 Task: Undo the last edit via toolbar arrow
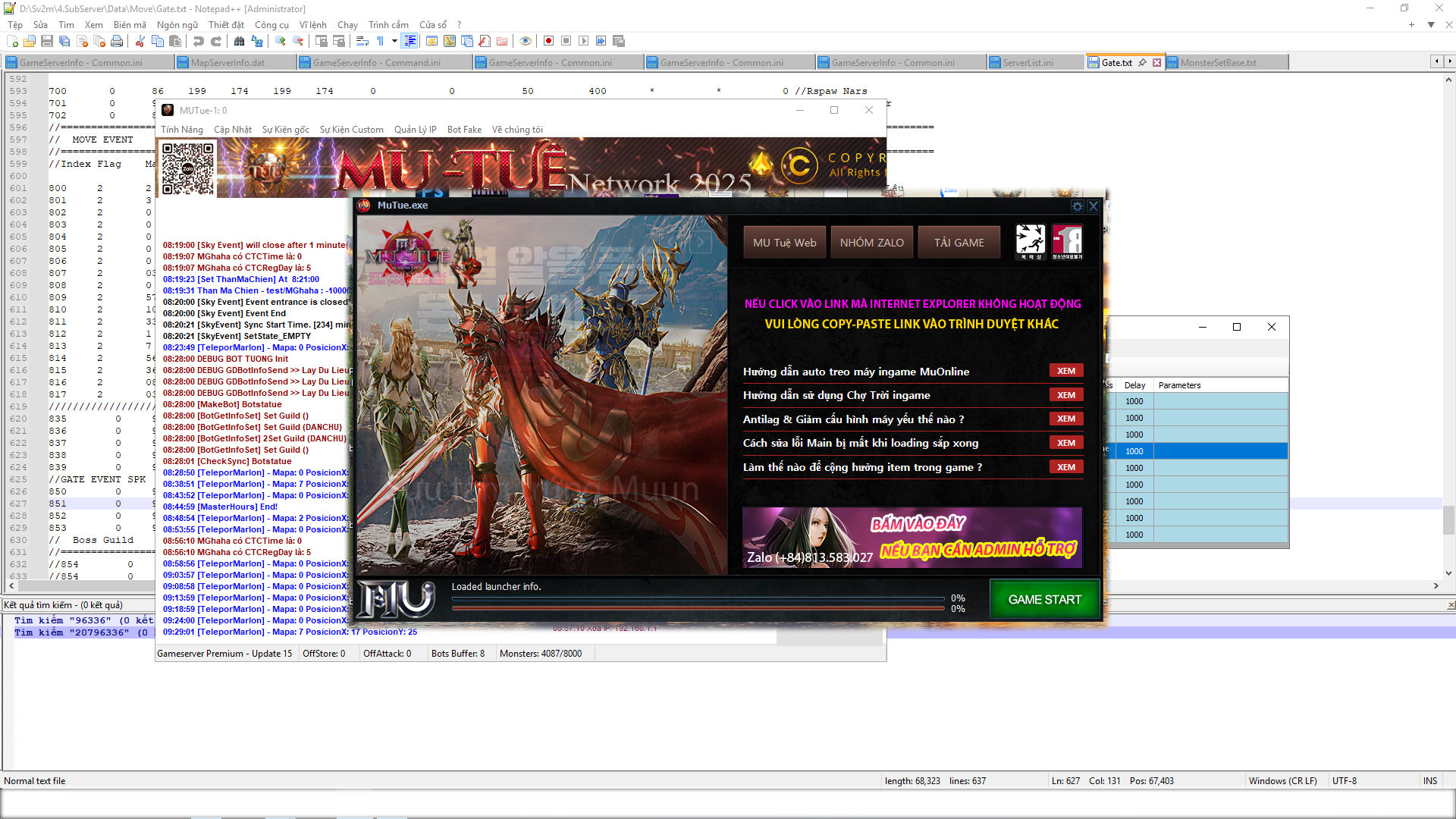199,41
